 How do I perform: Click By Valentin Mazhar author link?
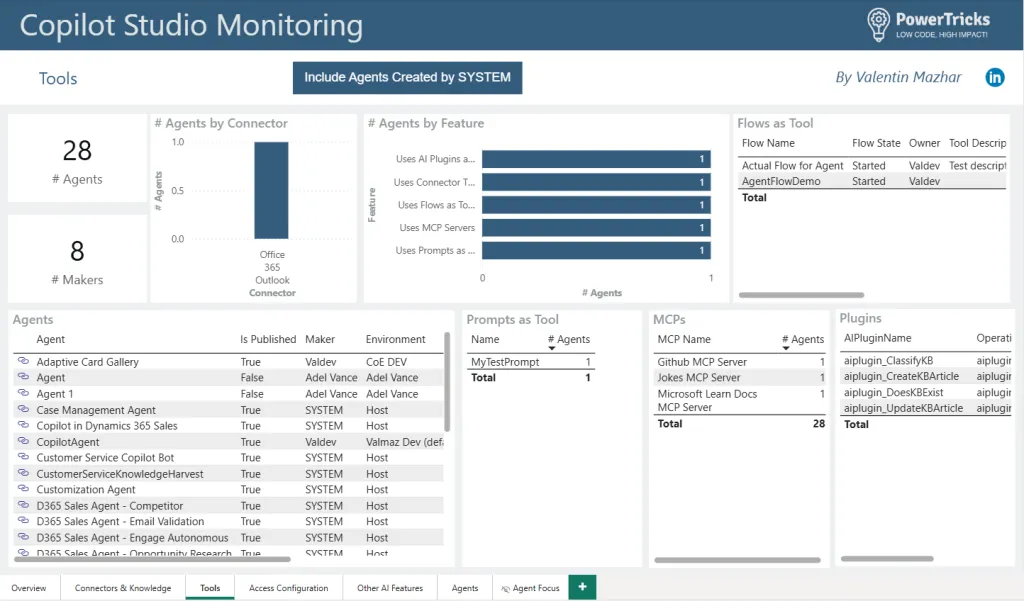899,77
